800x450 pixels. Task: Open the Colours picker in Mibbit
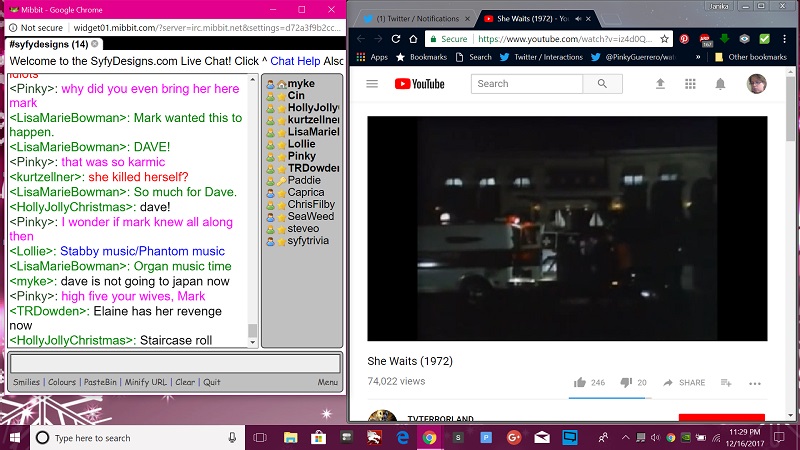pyautogui.click(x=62, y=382)
